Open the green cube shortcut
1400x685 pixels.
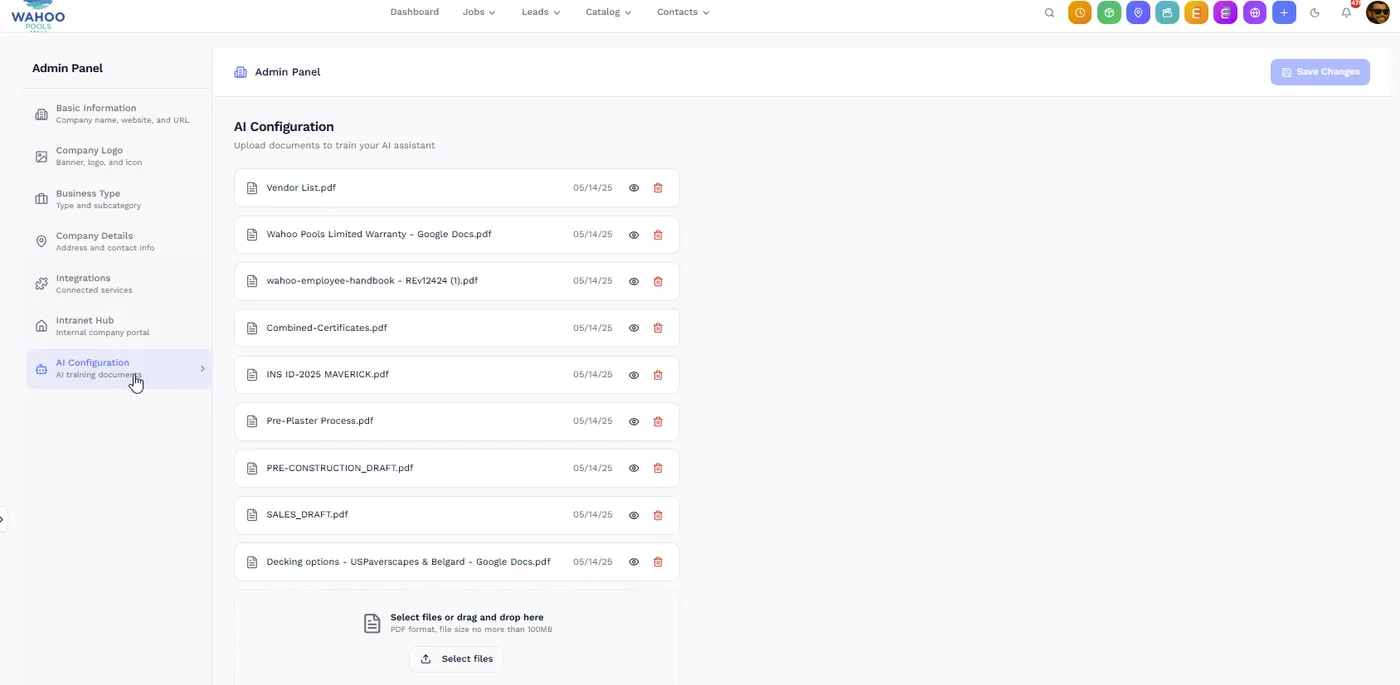pyautogui.click(x=1109, y=13)
